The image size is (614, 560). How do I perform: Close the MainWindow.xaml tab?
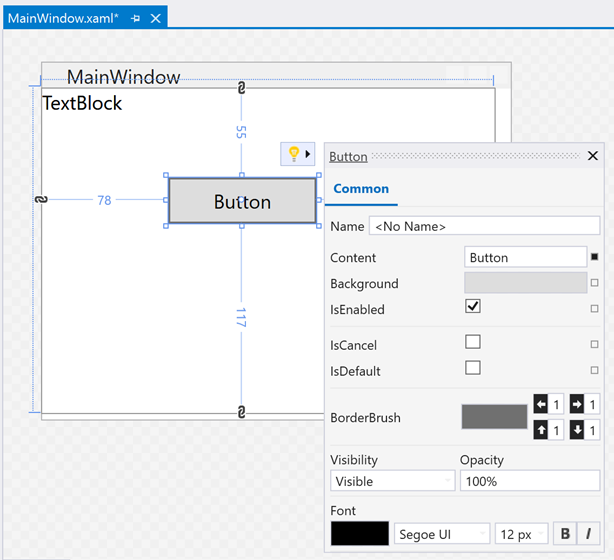[155, 19]
